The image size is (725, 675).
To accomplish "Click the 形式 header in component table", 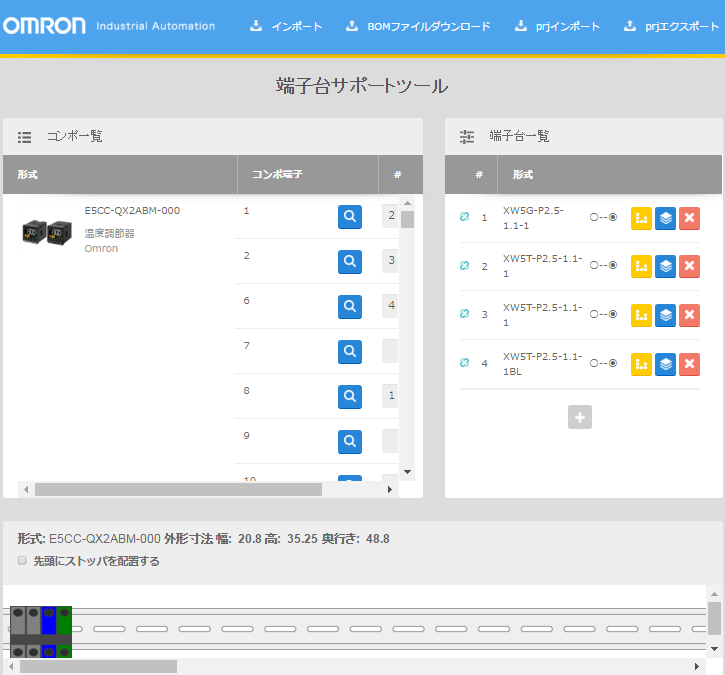I will pos(27,174).
